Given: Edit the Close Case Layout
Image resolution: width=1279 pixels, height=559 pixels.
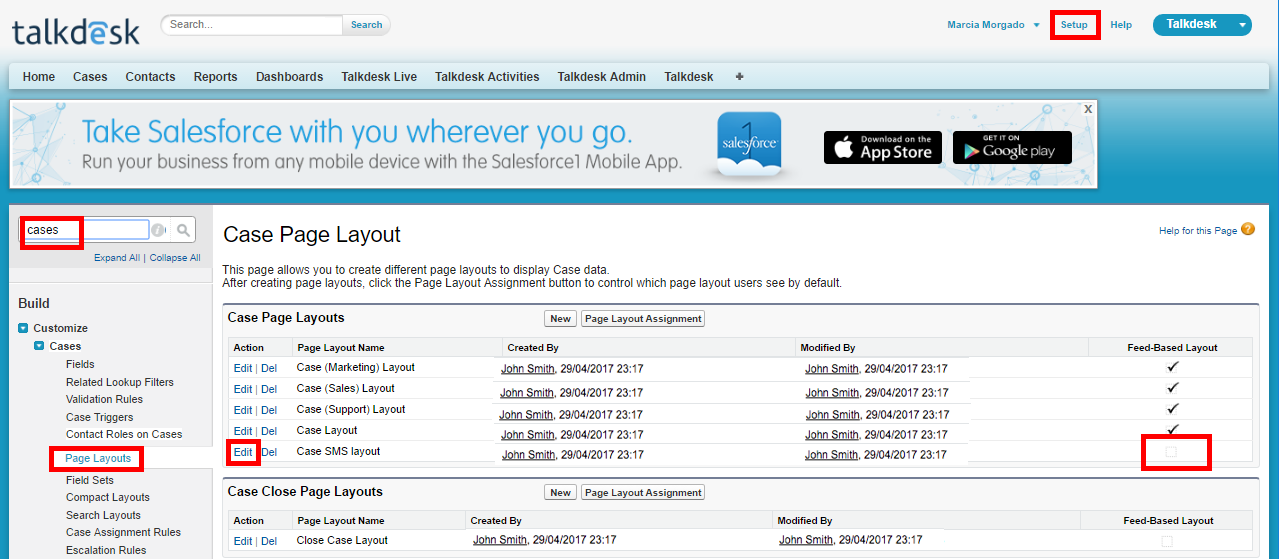Looking at the screenshot, I should coord(243,541).
